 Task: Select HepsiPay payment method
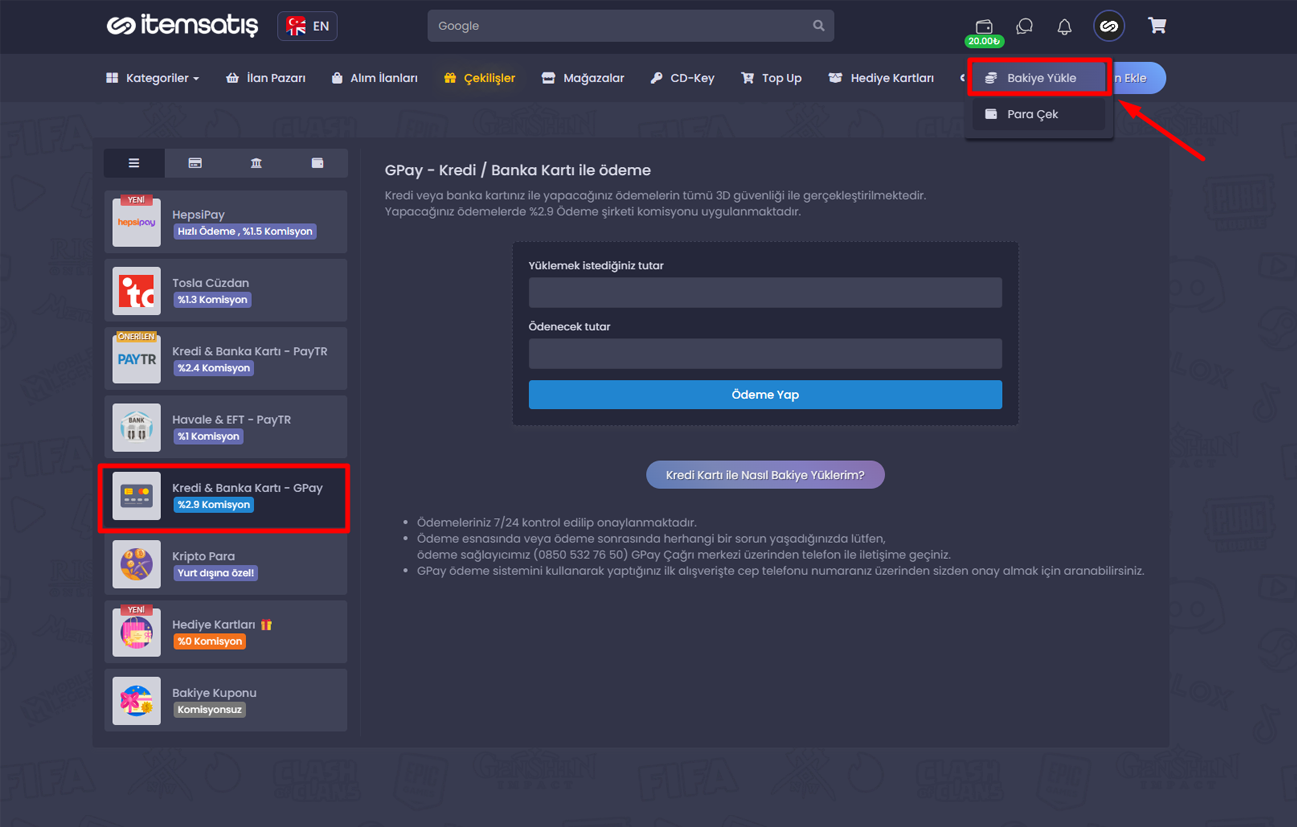pyautogui.click(x=226, y=222)
